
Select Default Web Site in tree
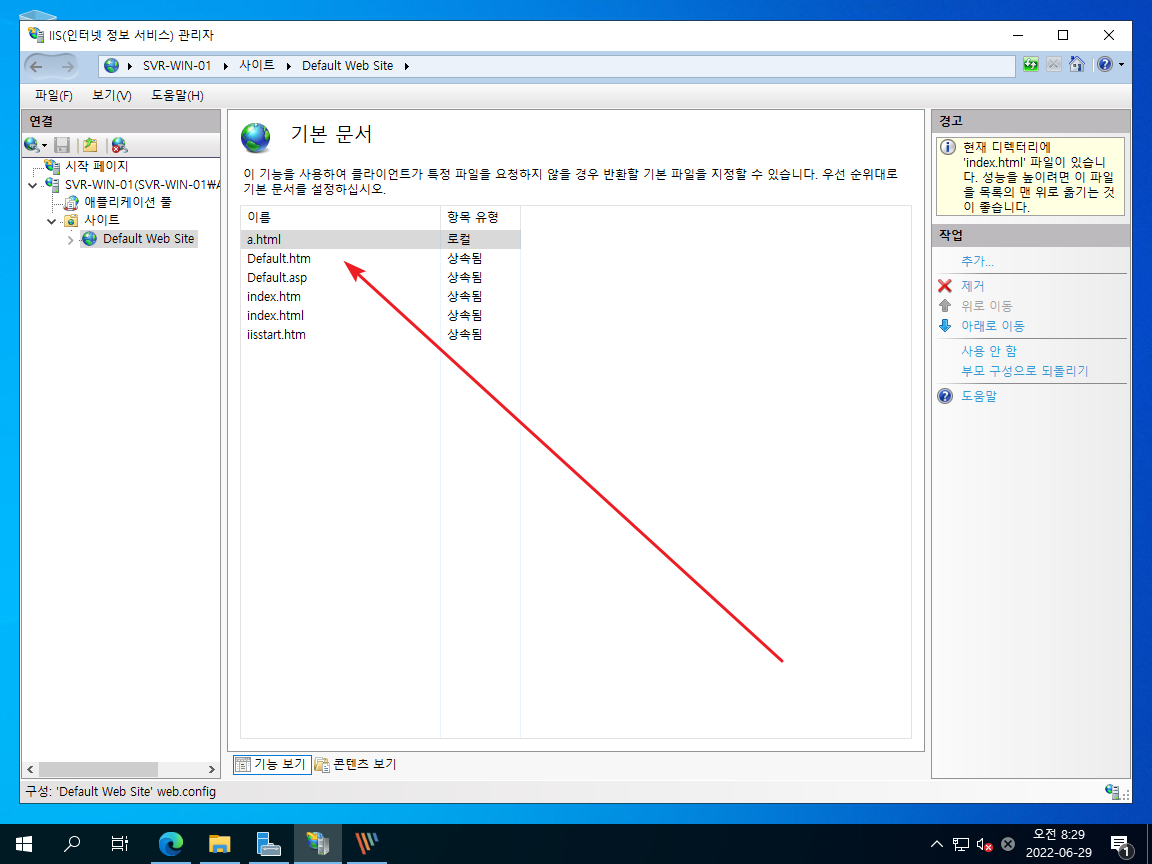coord(148,239)
